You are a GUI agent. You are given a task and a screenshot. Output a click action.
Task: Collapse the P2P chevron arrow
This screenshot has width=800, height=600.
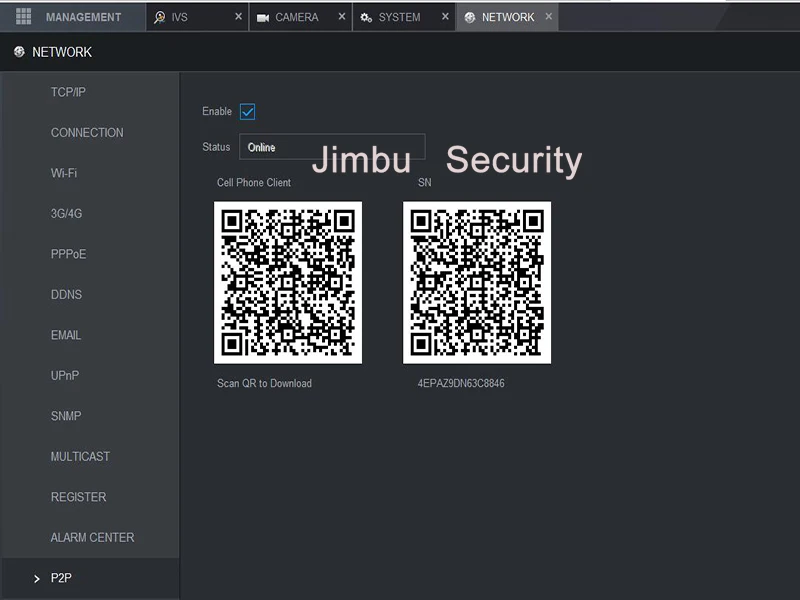click(37, 579)
